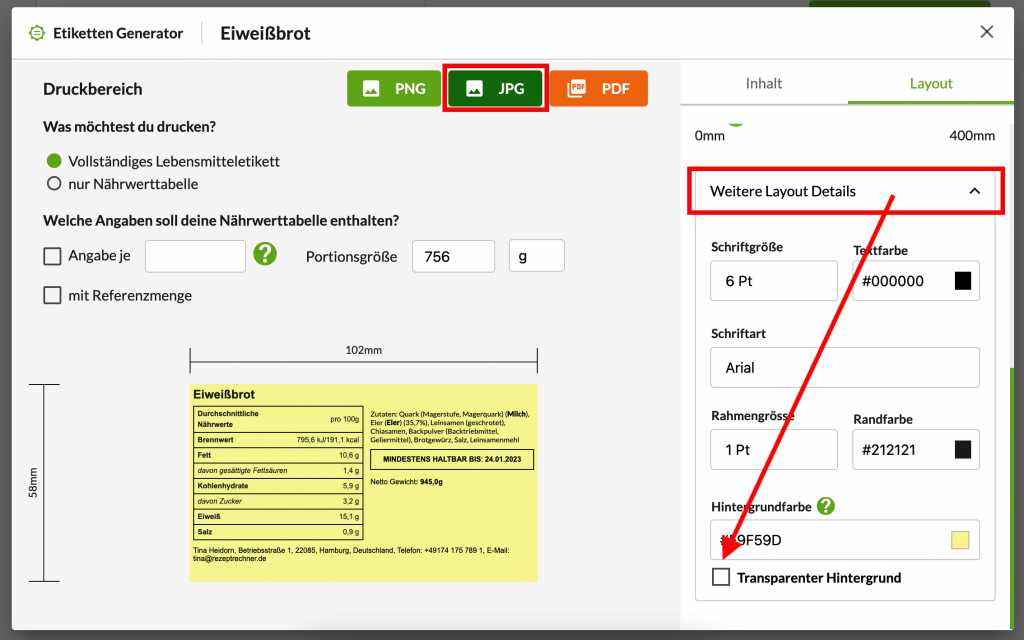
Task: Close the Eiweißbrot dialog
Action: click(x=987, y=31)
